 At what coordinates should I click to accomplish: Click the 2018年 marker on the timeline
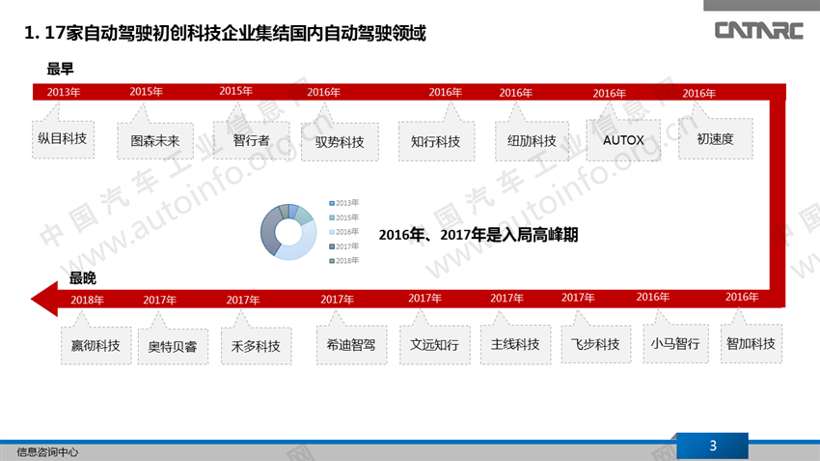point(88,299)
